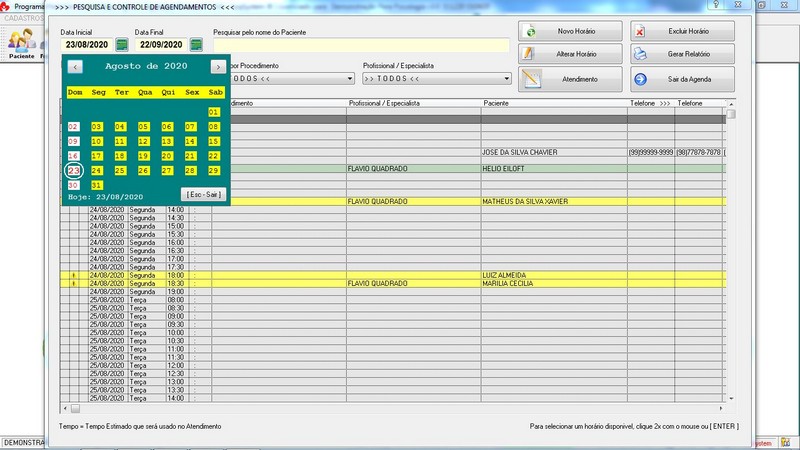Select day 24 in the calendar
800x450 pixels.
96,170
